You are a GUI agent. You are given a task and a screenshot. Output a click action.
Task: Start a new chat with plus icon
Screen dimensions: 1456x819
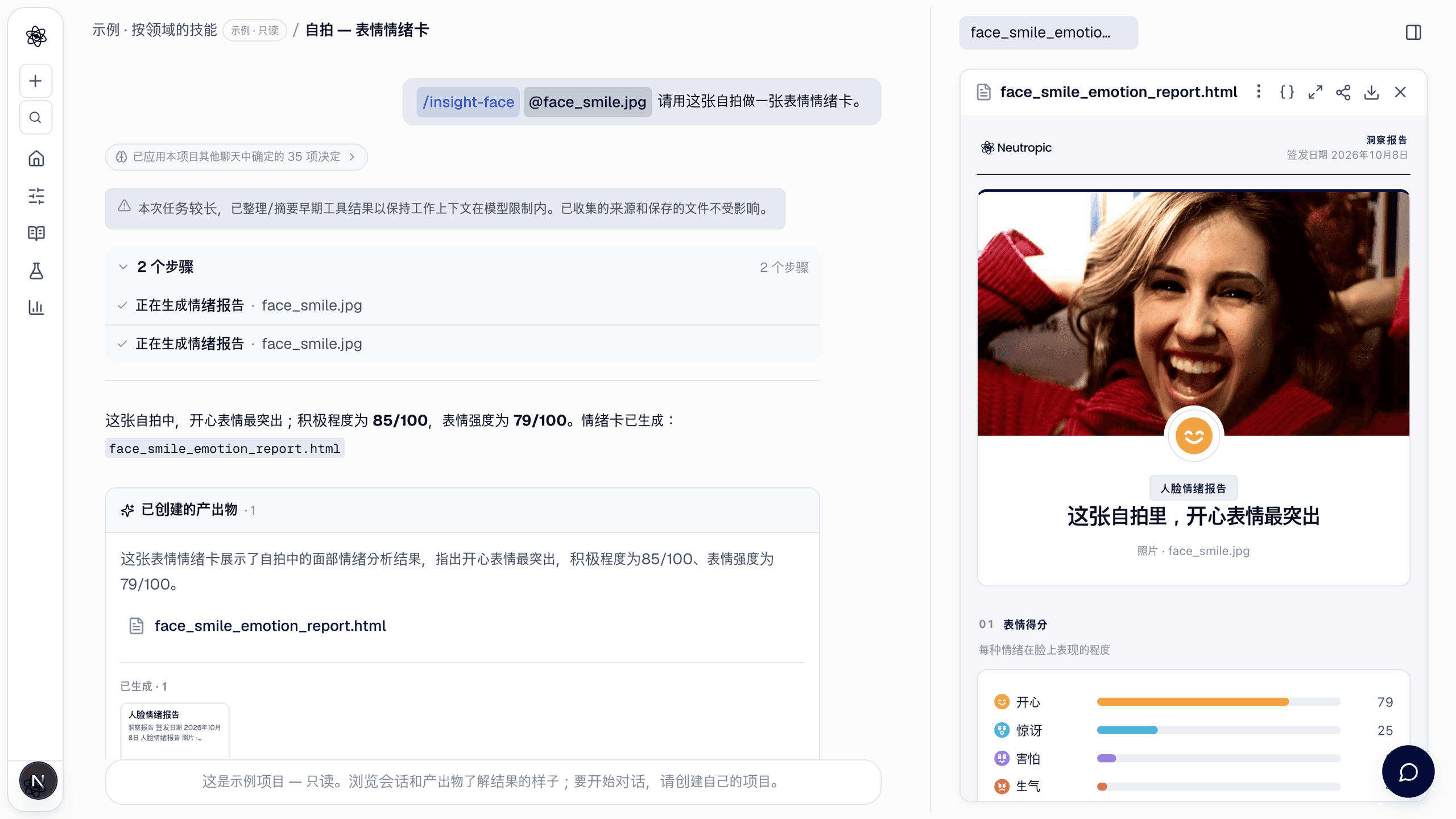pos(36,81)
